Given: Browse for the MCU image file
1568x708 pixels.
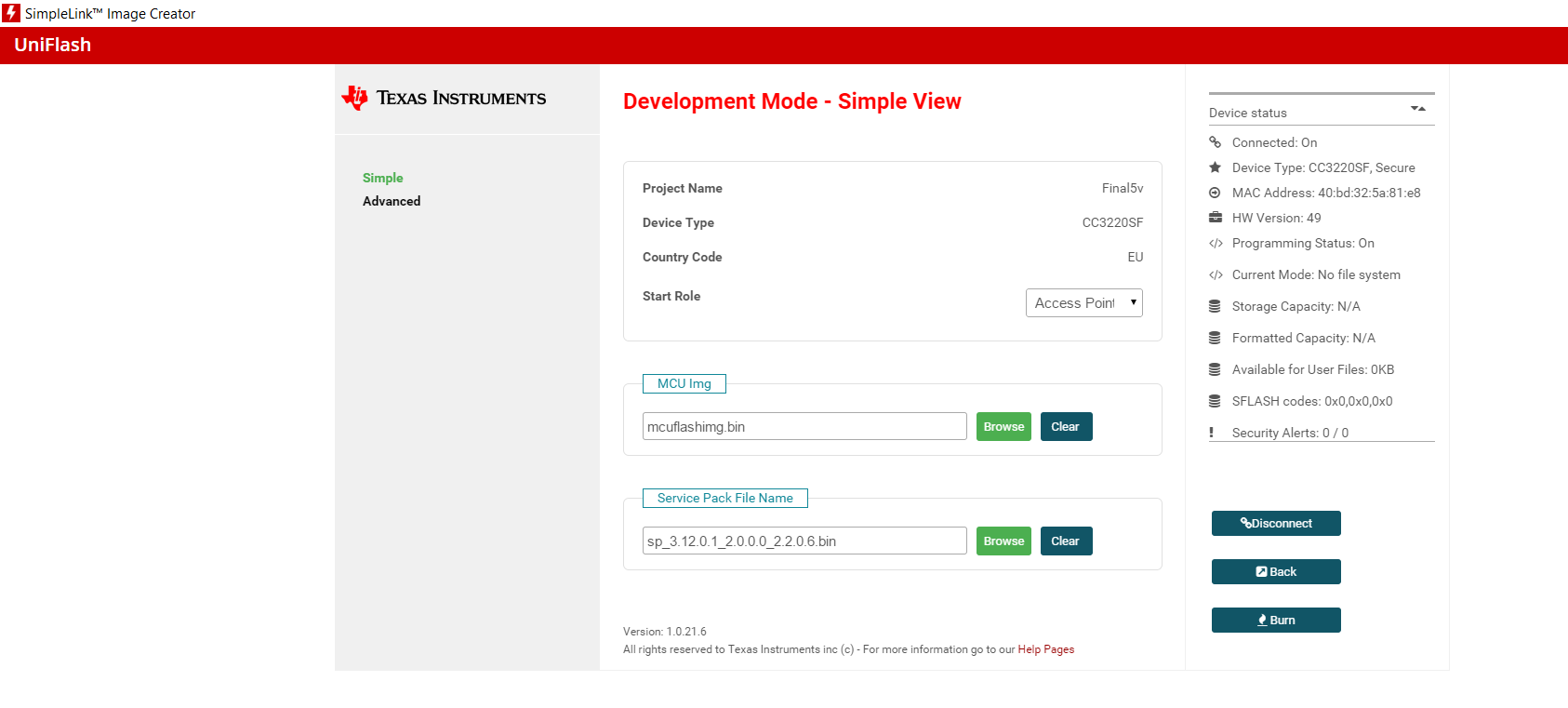Looking at the screenshot, I should click(x=1003, y=427).
